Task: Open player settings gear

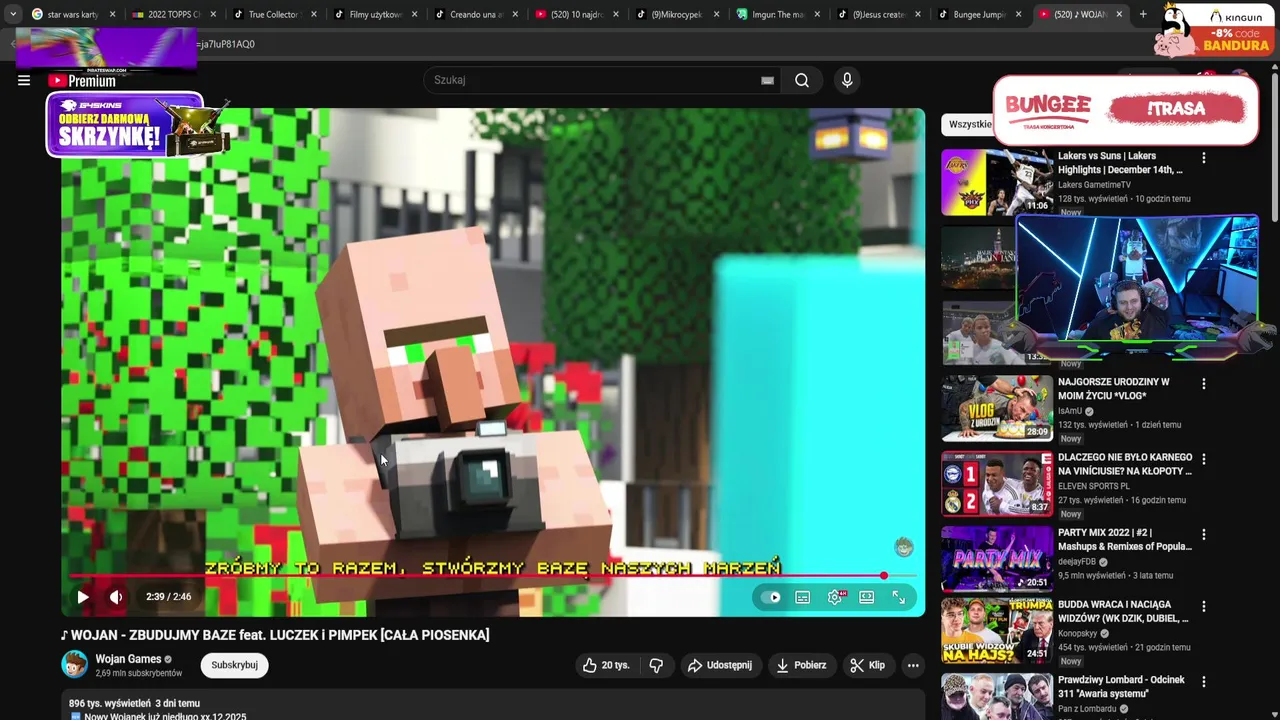Action: (x=835, y=597)
